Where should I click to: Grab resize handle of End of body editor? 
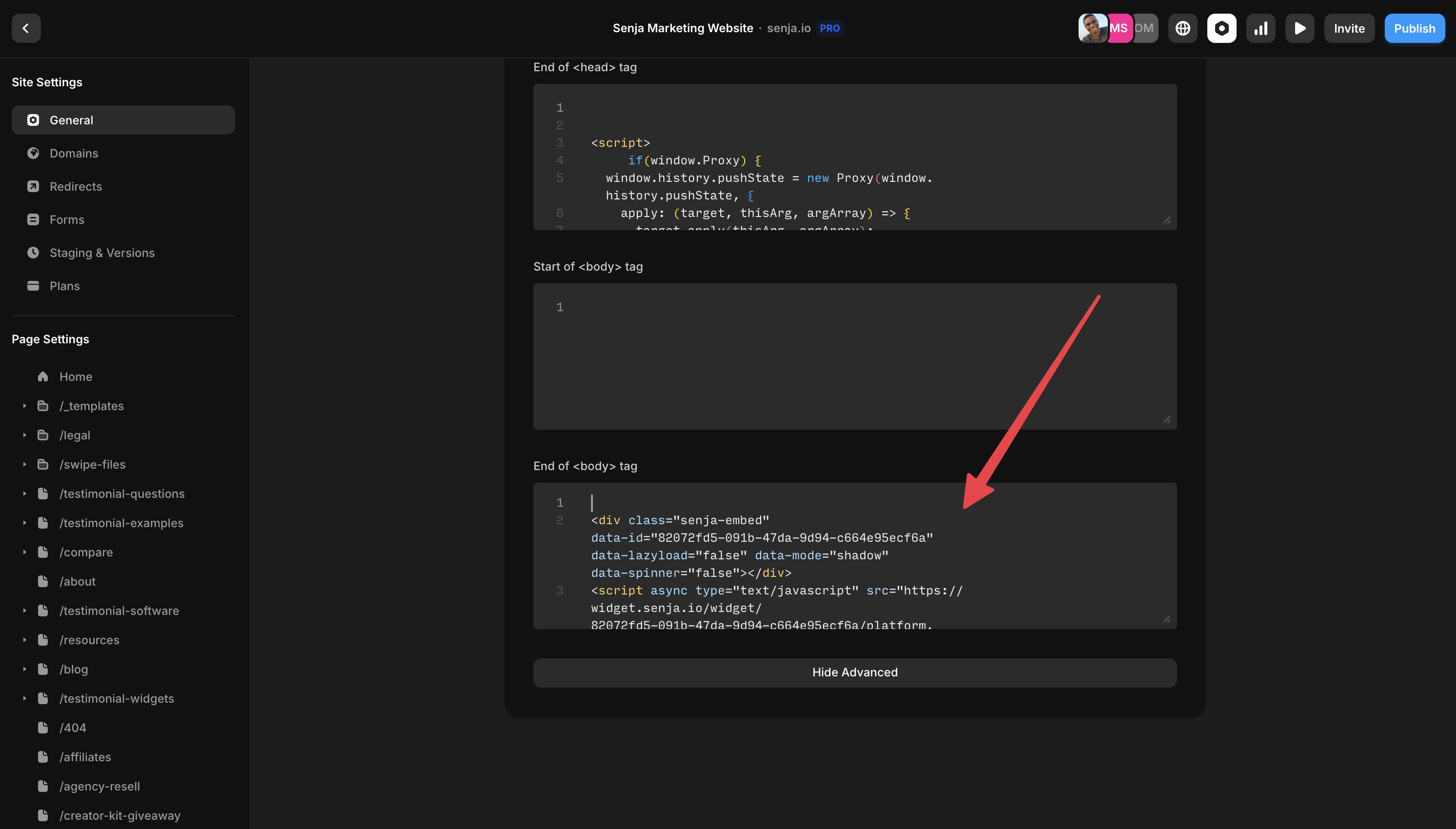(1167, 619)
